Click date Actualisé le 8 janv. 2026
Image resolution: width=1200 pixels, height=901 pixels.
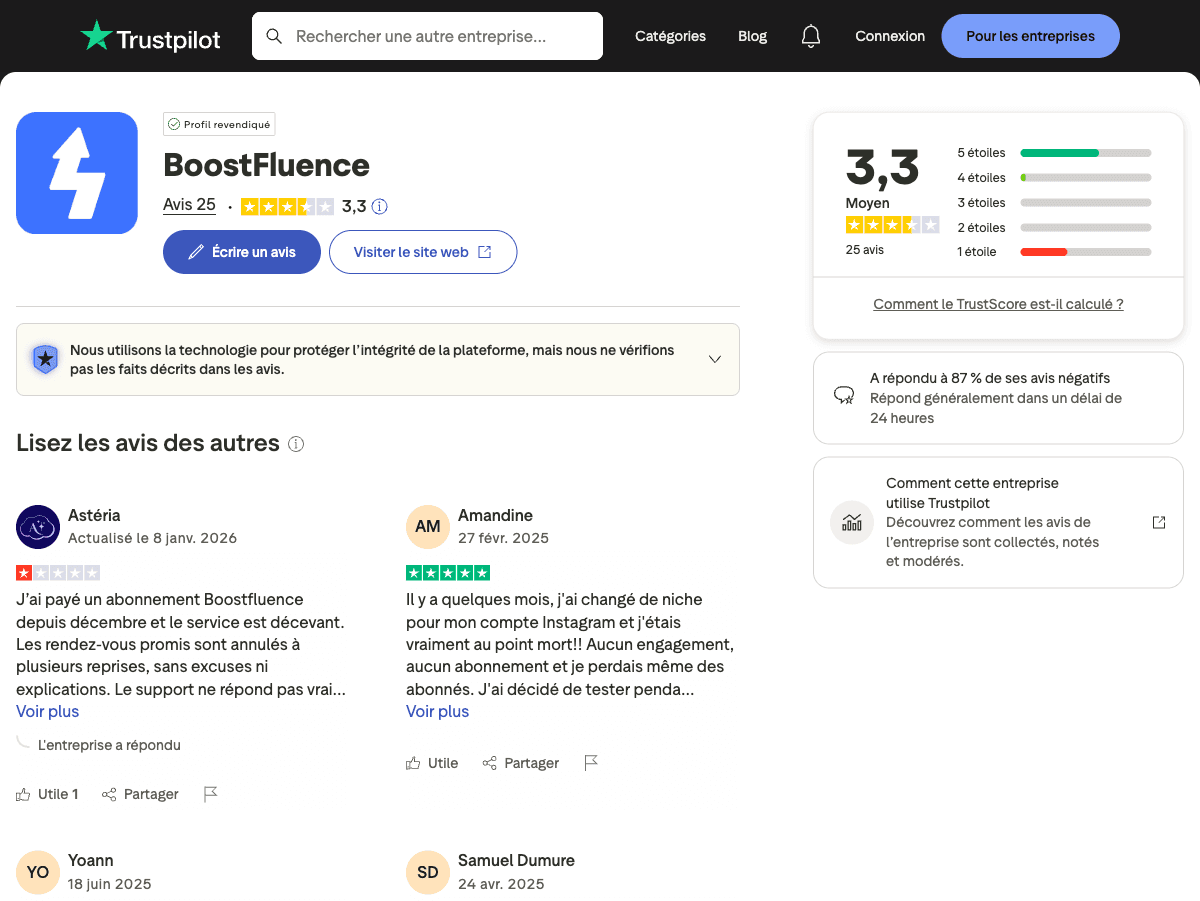[152, 538]
